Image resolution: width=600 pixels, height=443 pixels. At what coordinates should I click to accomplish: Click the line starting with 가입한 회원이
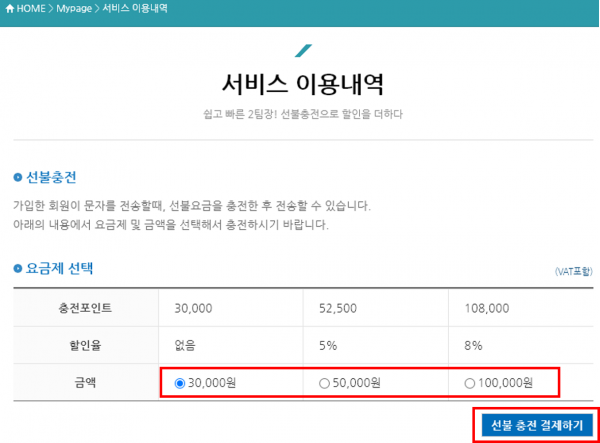tap(192, 206)
